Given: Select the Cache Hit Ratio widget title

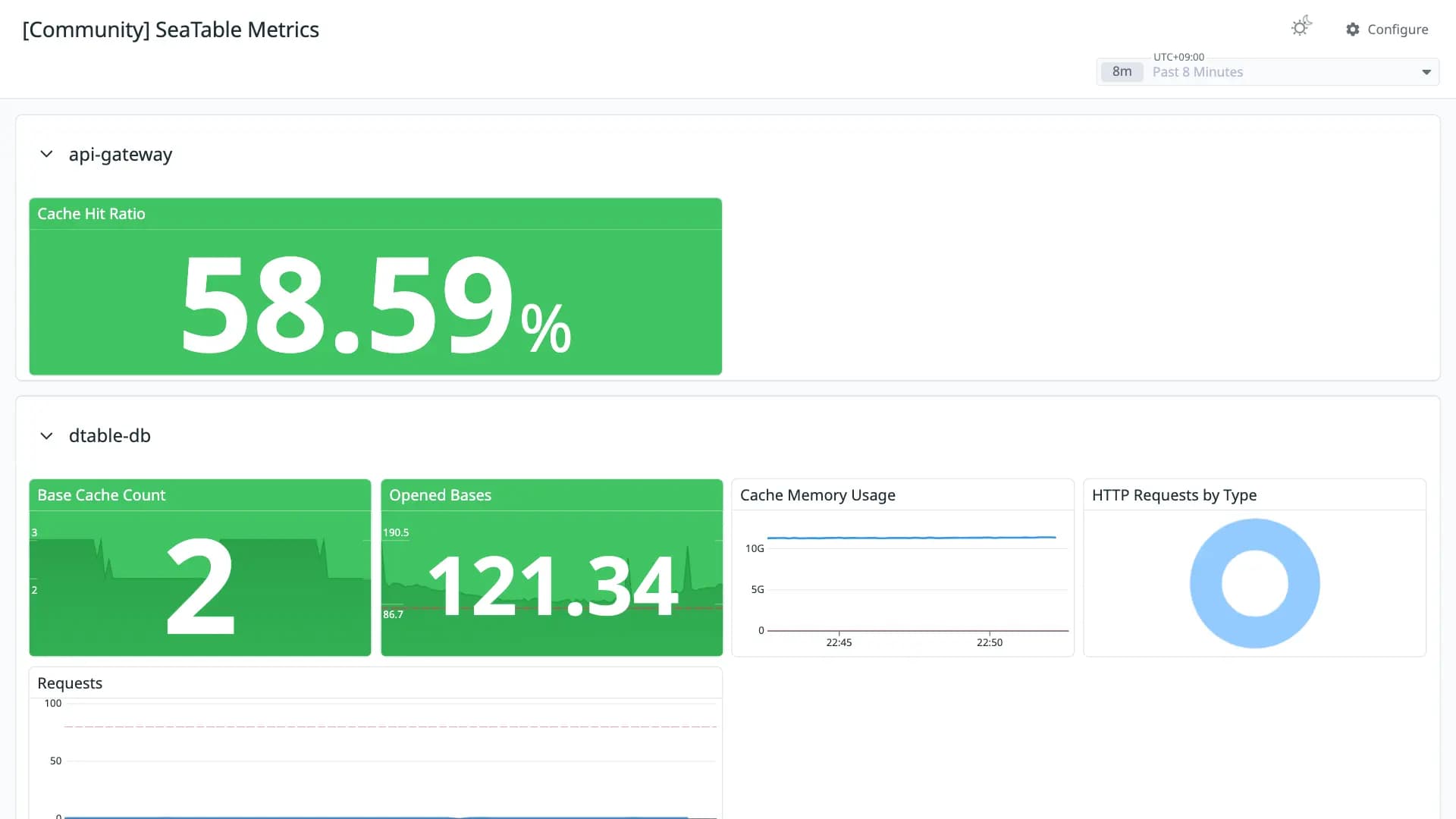Looking at the screenshot, I should pos(91,214).
